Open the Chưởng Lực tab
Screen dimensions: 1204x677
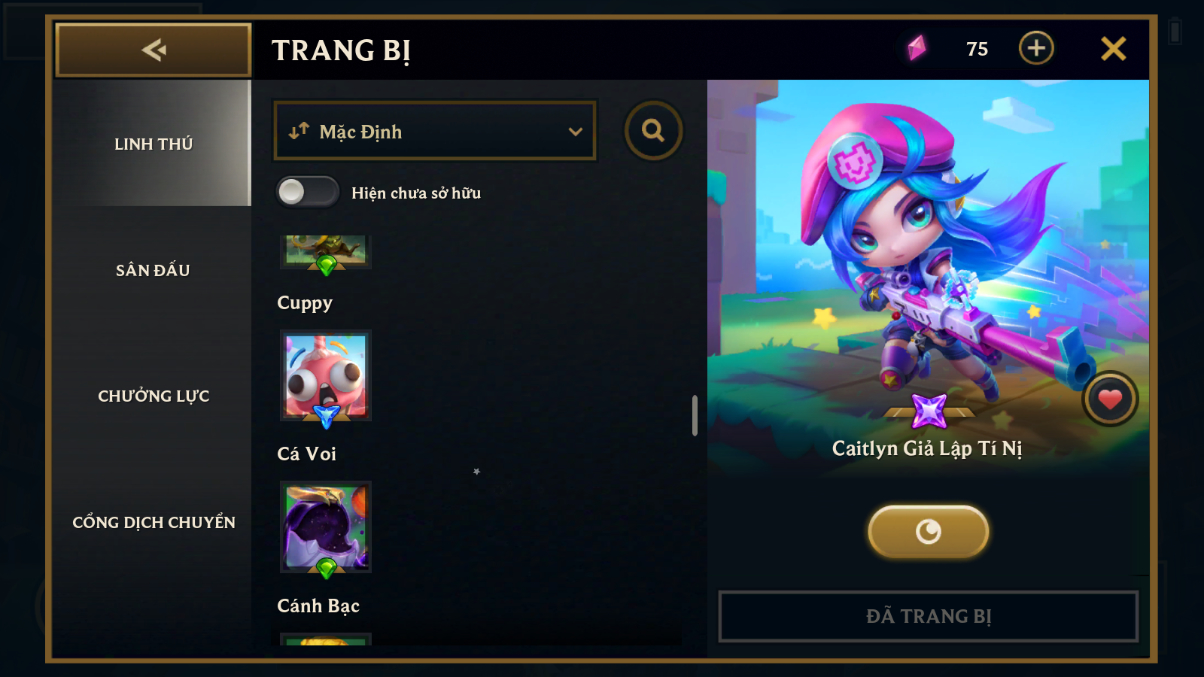click(153, 396)
